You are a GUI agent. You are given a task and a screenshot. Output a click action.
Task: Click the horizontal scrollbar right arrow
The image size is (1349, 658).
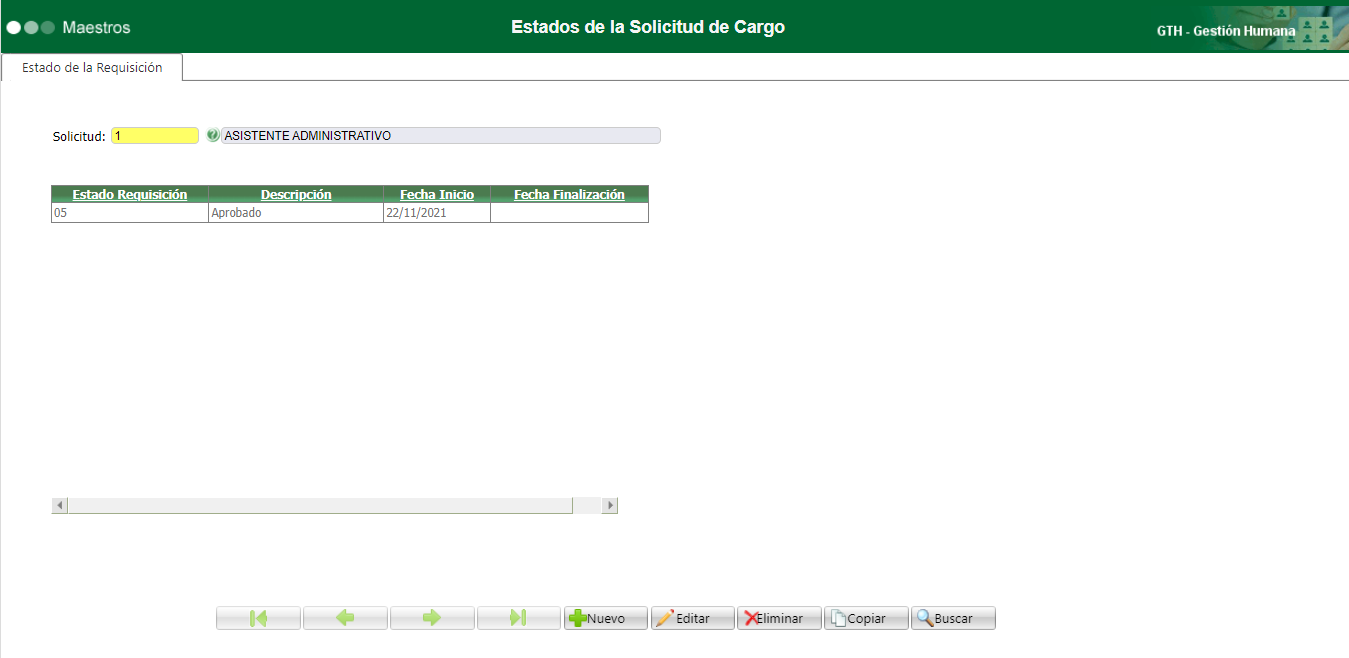pyautogui.click(x=610, y=505)
